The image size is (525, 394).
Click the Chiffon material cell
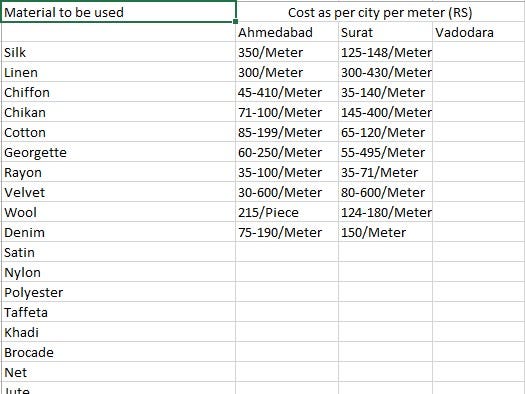point(119,92)
